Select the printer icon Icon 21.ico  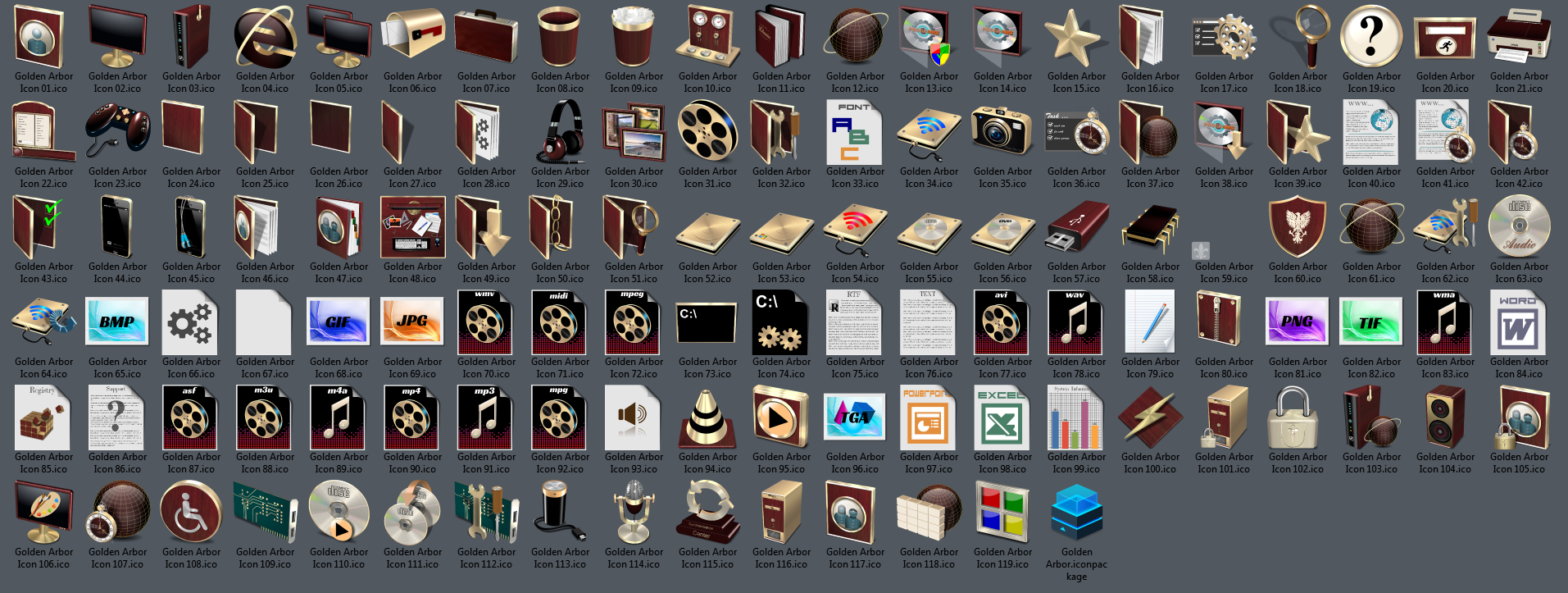coord(1519,37)
